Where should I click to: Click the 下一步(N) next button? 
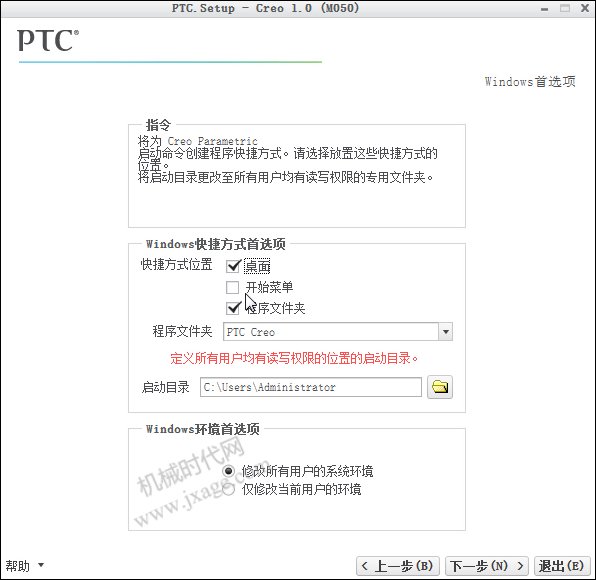[x=487, y=566]
